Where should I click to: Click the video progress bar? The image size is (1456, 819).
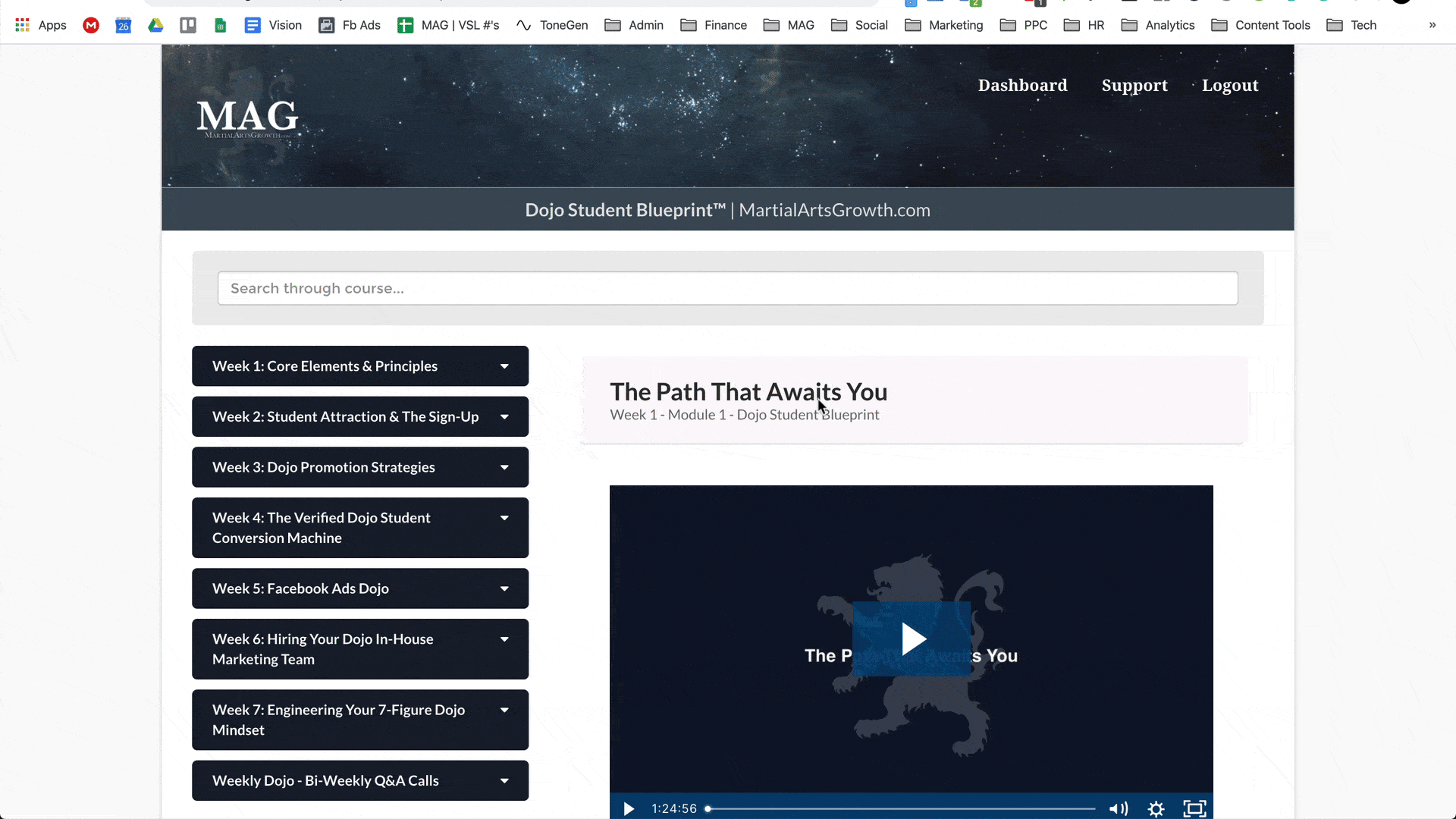901,809
